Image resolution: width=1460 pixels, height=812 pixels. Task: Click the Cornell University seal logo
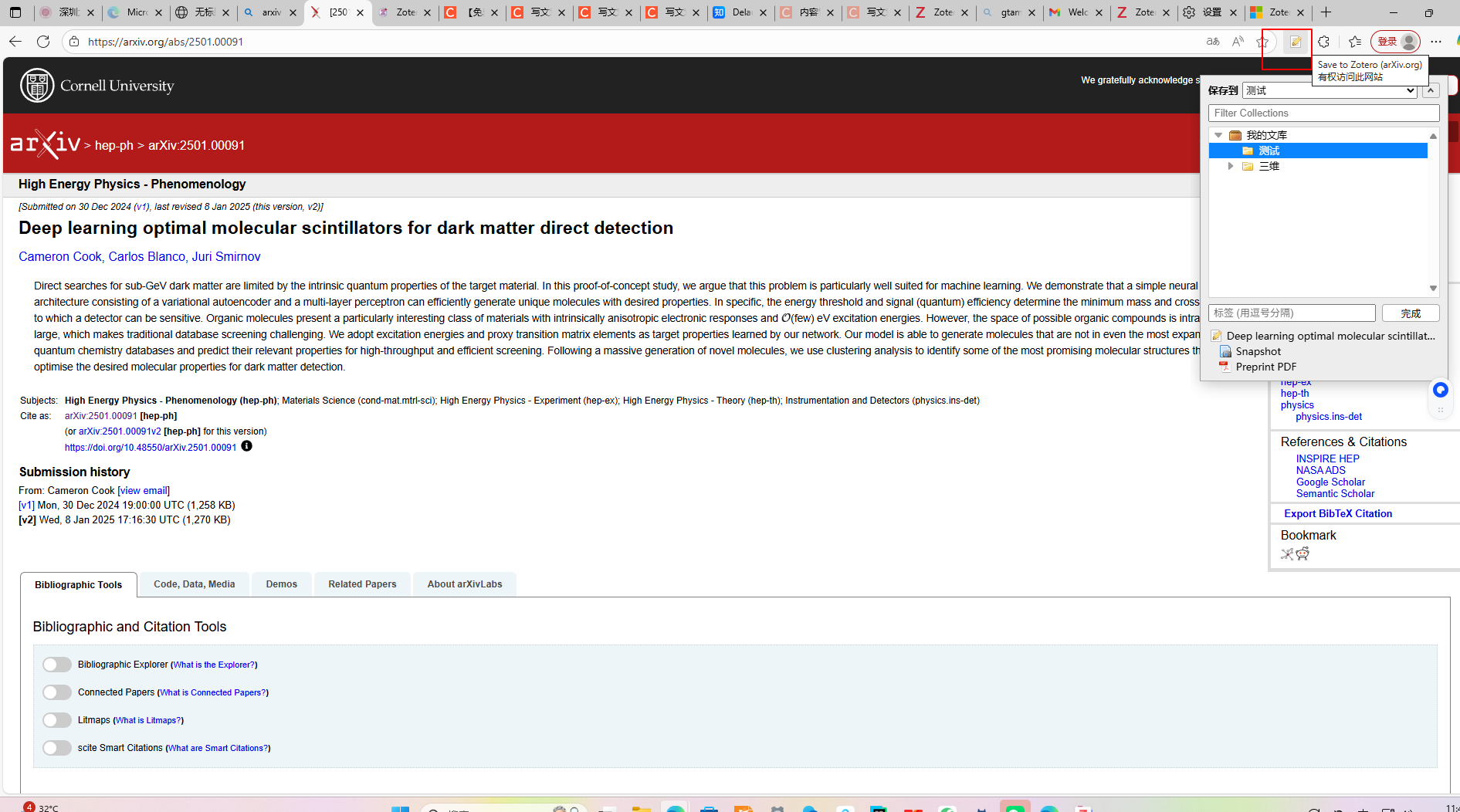37,86
